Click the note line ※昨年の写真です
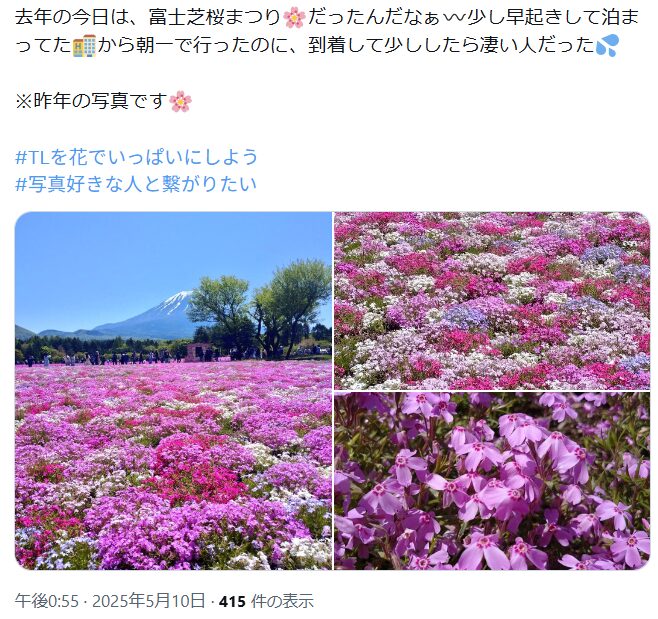Viewport: 658px width, 619px height. [x=104, y=101]
